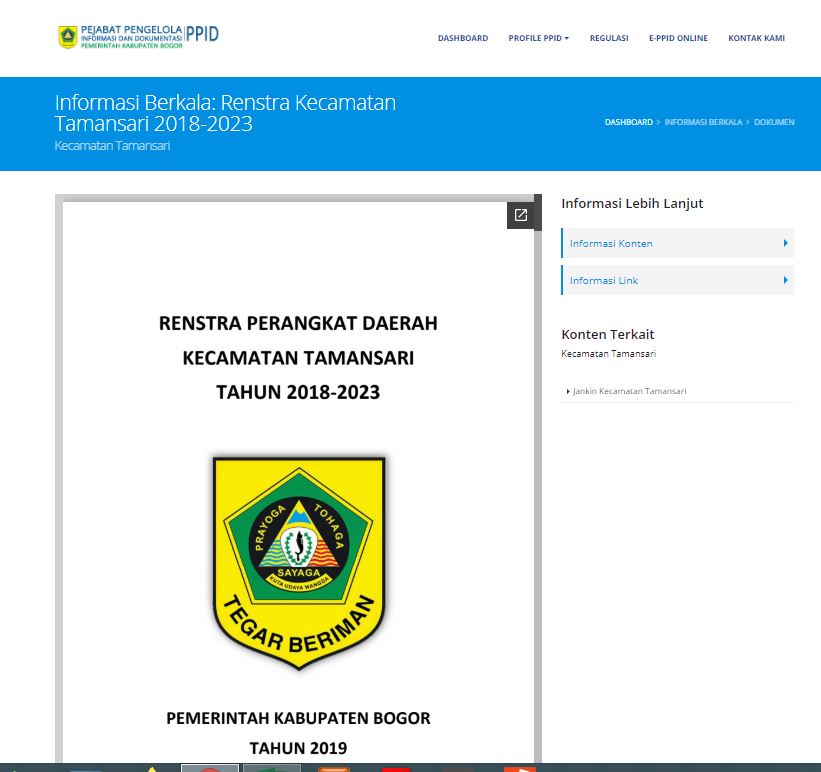Screen dimensions: 821x772
Task: Click the 'Kecamatan Tamansari' subtitle in the blue banner
Action: pos(112,146)
